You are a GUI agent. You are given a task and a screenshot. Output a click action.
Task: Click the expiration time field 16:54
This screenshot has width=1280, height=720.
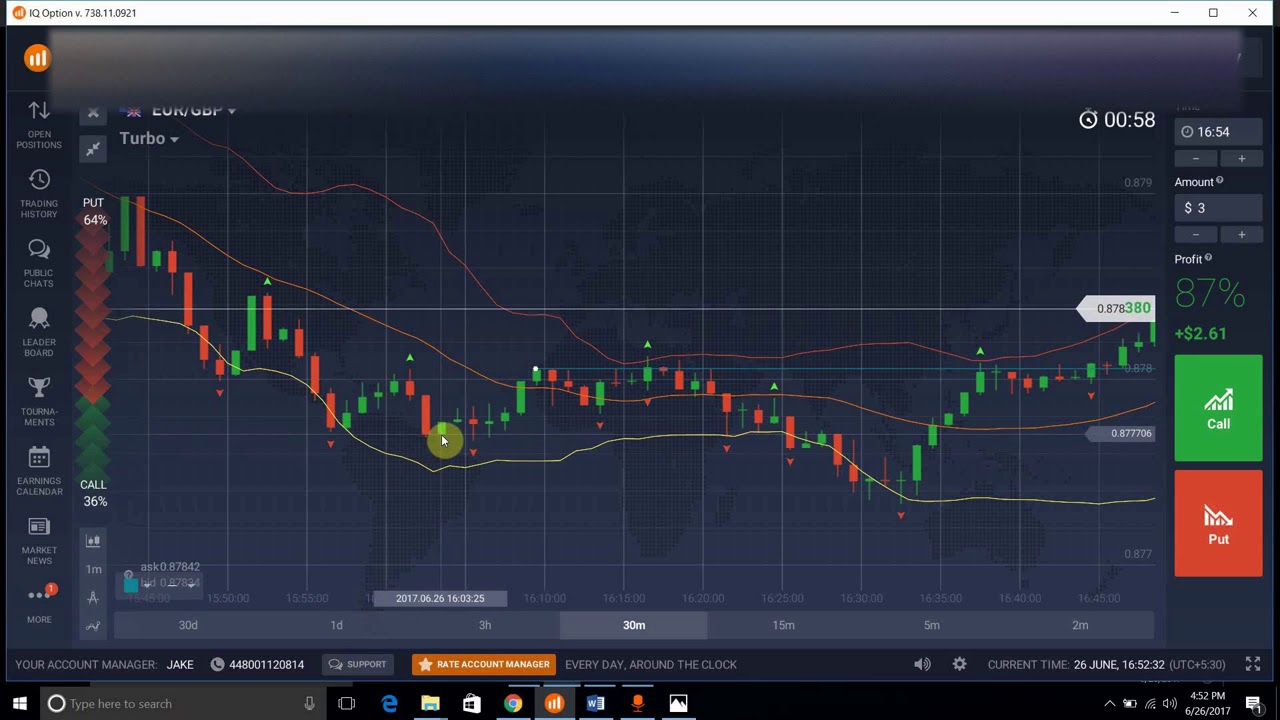tap(1218, 132)
